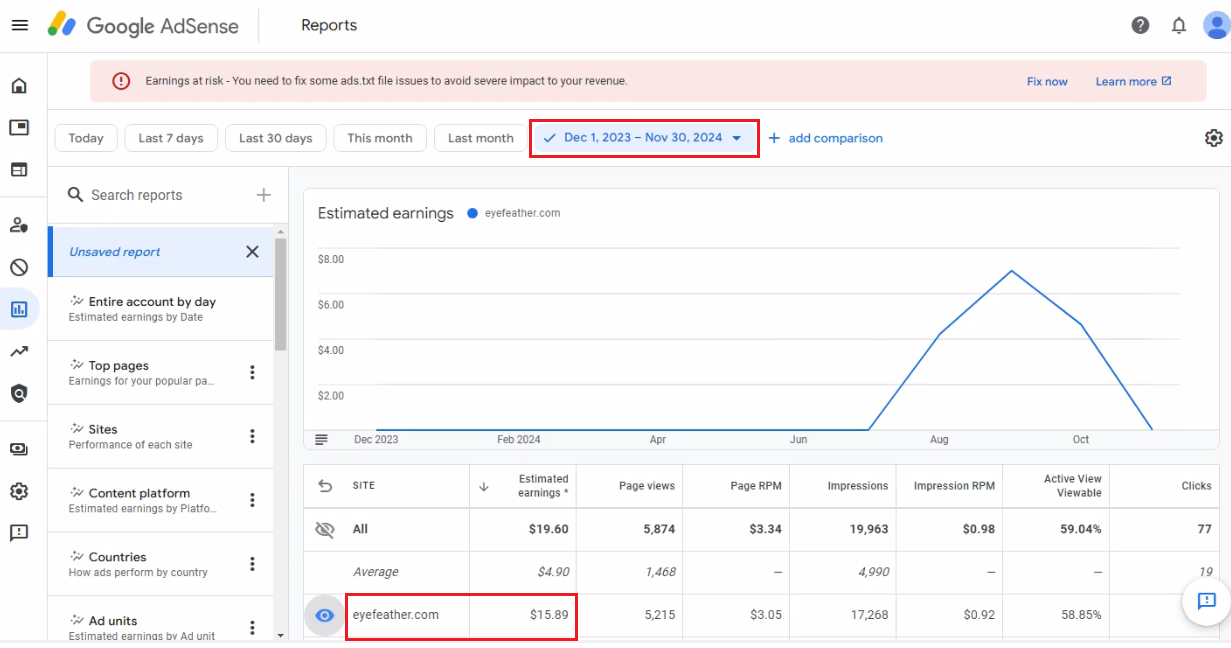Open Account settings gear in sidebar
Viewport: 1231px width, 648px height.
pos(19,491)
